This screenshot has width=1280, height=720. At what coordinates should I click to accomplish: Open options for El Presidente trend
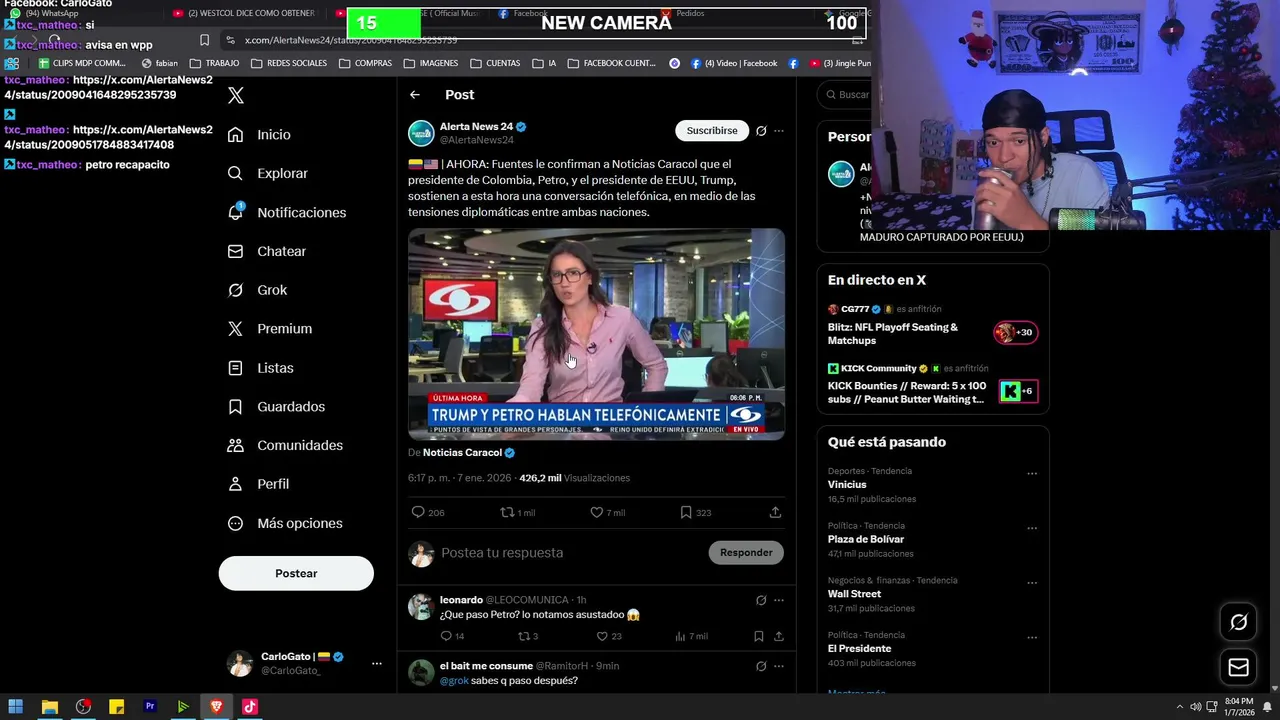coord(1032,638)
